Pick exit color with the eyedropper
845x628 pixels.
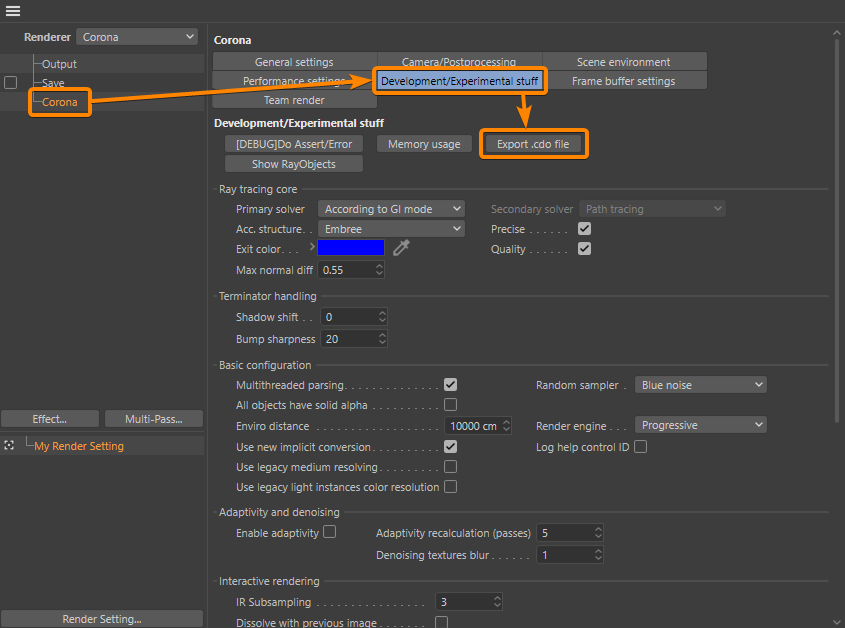(401, 248)
